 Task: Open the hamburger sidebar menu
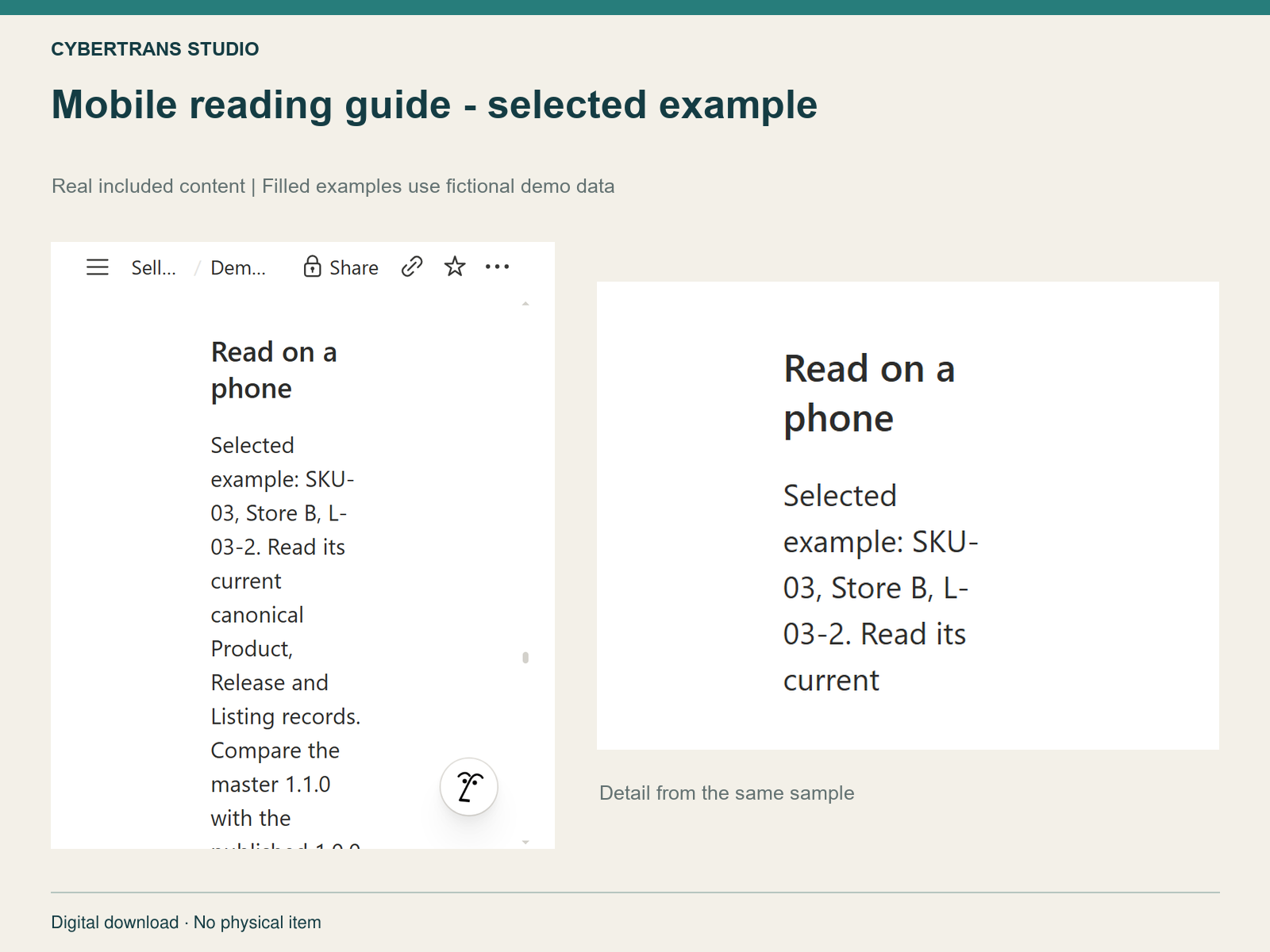pyautogui.click(x=98, y=267)
